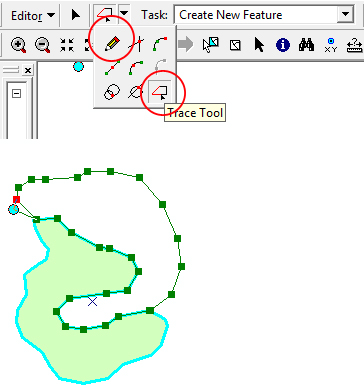
Task: Select the Distance-Distance tool
Action: coord(112,92)
